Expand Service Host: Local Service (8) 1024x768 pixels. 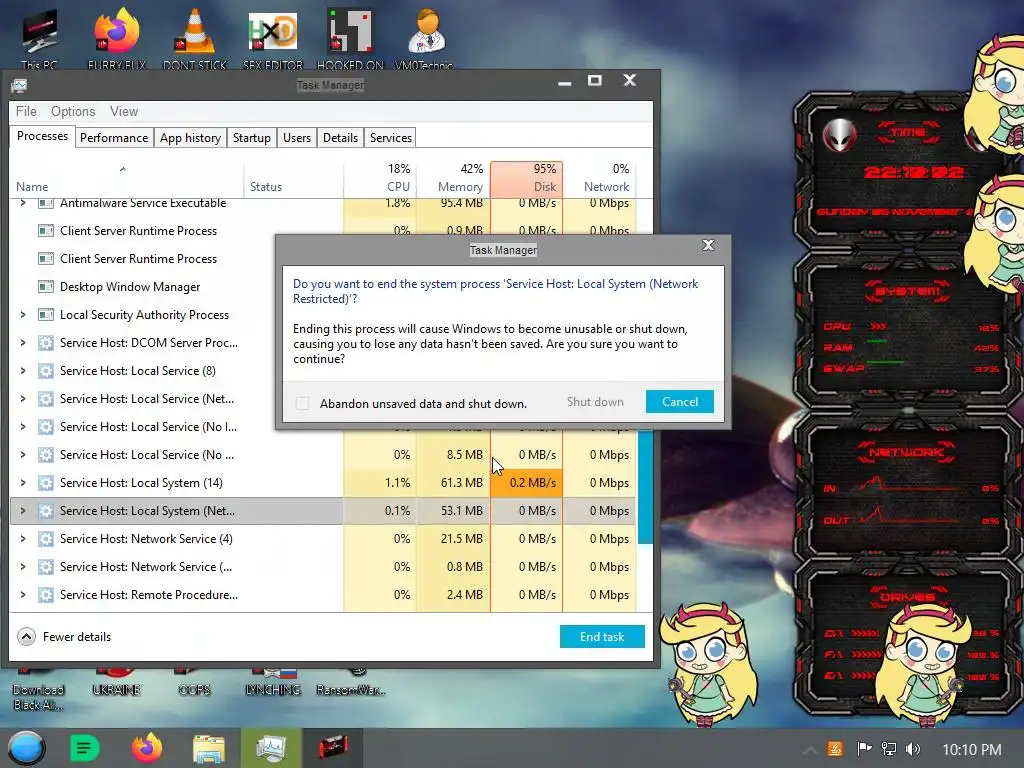pos(23,371)
